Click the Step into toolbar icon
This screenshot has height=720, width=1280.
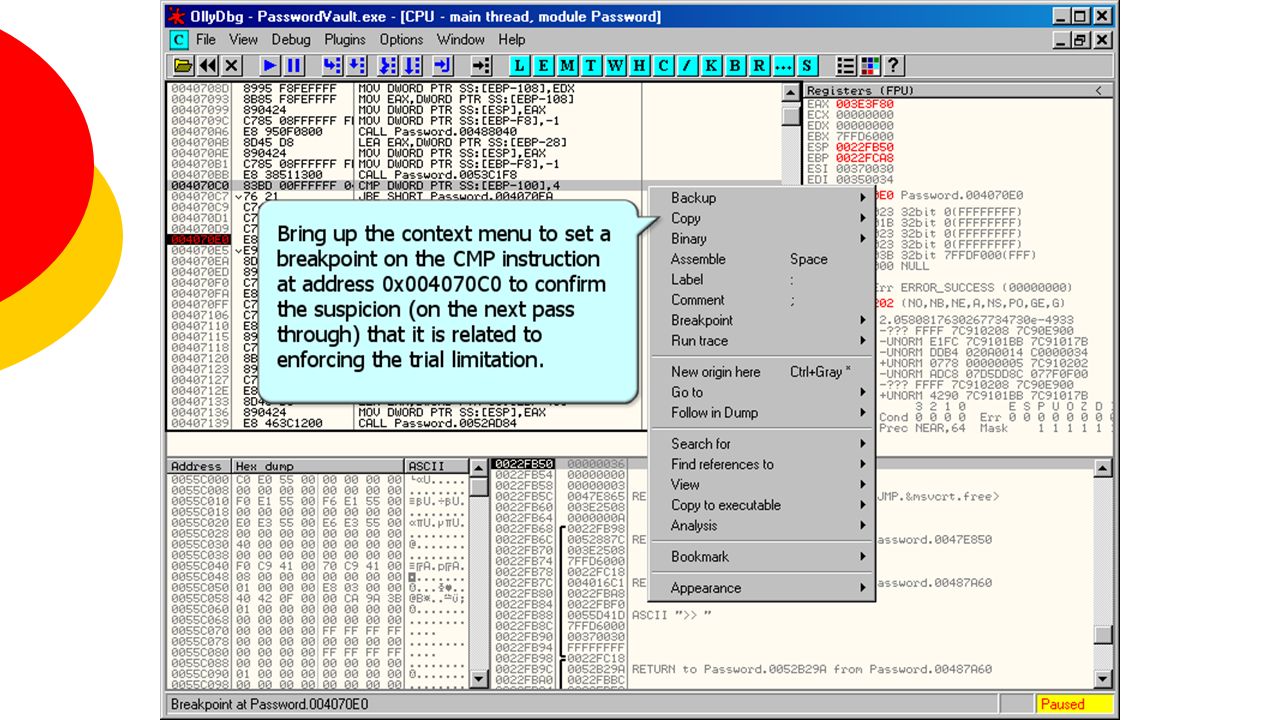[332, 66]
